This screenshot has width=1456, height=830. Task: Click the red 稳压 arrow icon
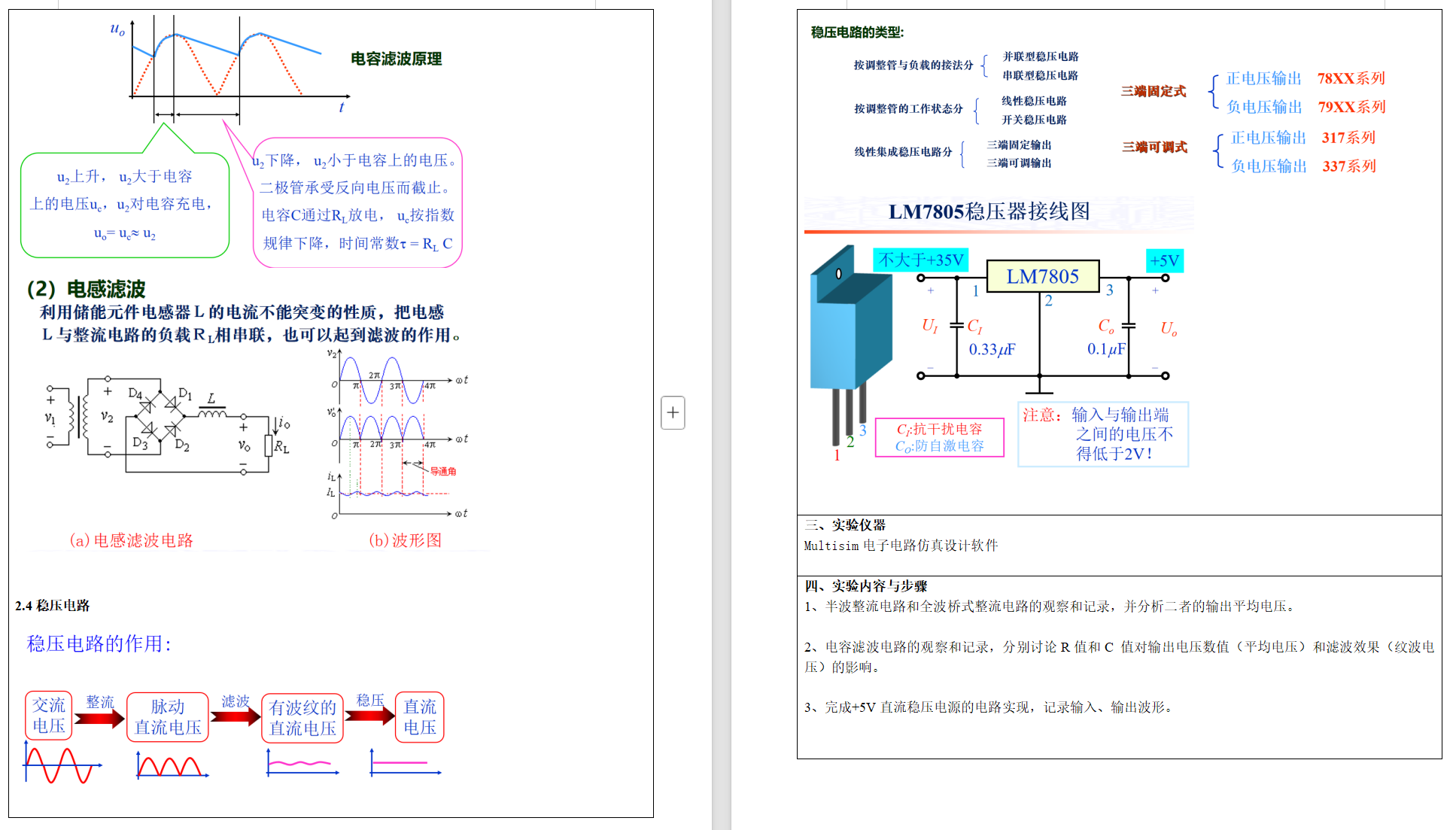(369, 715)
